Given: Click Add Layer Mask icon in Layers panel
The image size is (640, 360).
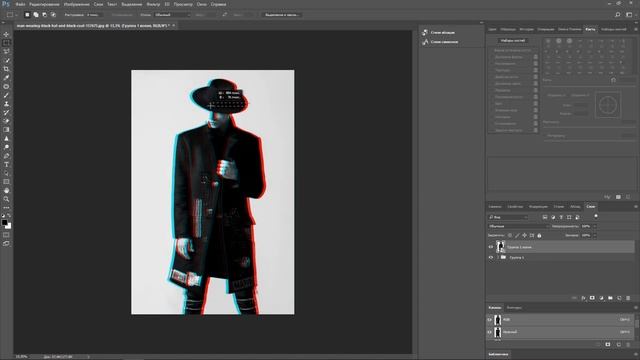Looking at the screenshot, I should [592, 298].
